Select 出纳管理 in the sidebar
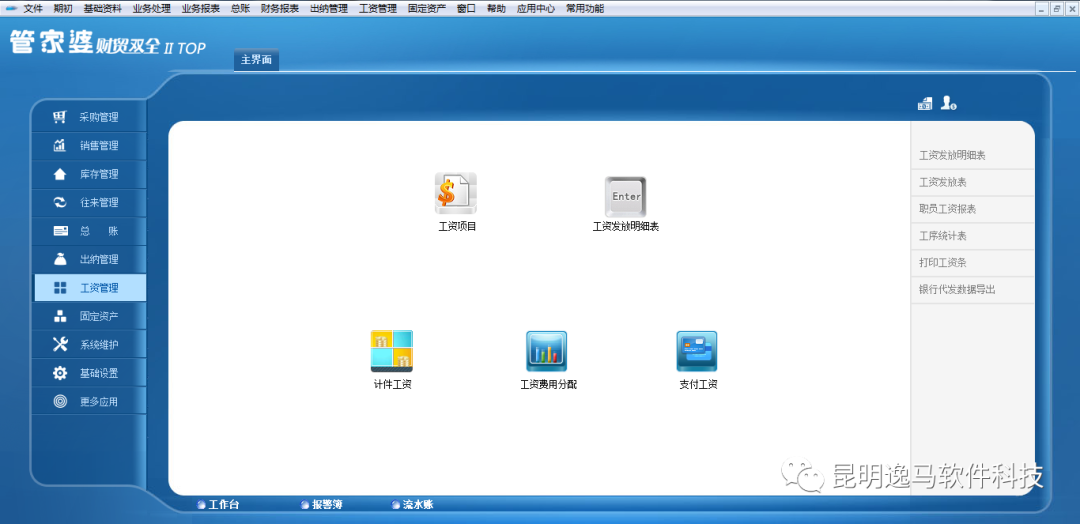This screenshot has width=1080, height=524. (88, 260)
